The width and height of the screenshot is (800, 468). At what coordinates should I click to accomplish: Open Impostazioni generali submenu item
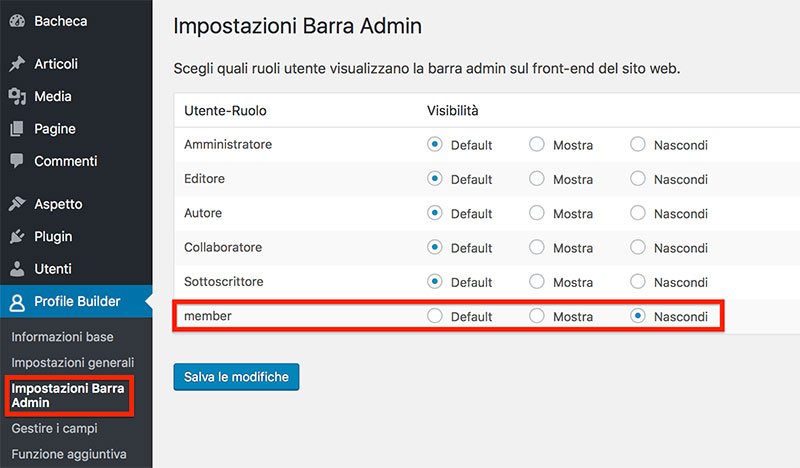coord(73,362)
